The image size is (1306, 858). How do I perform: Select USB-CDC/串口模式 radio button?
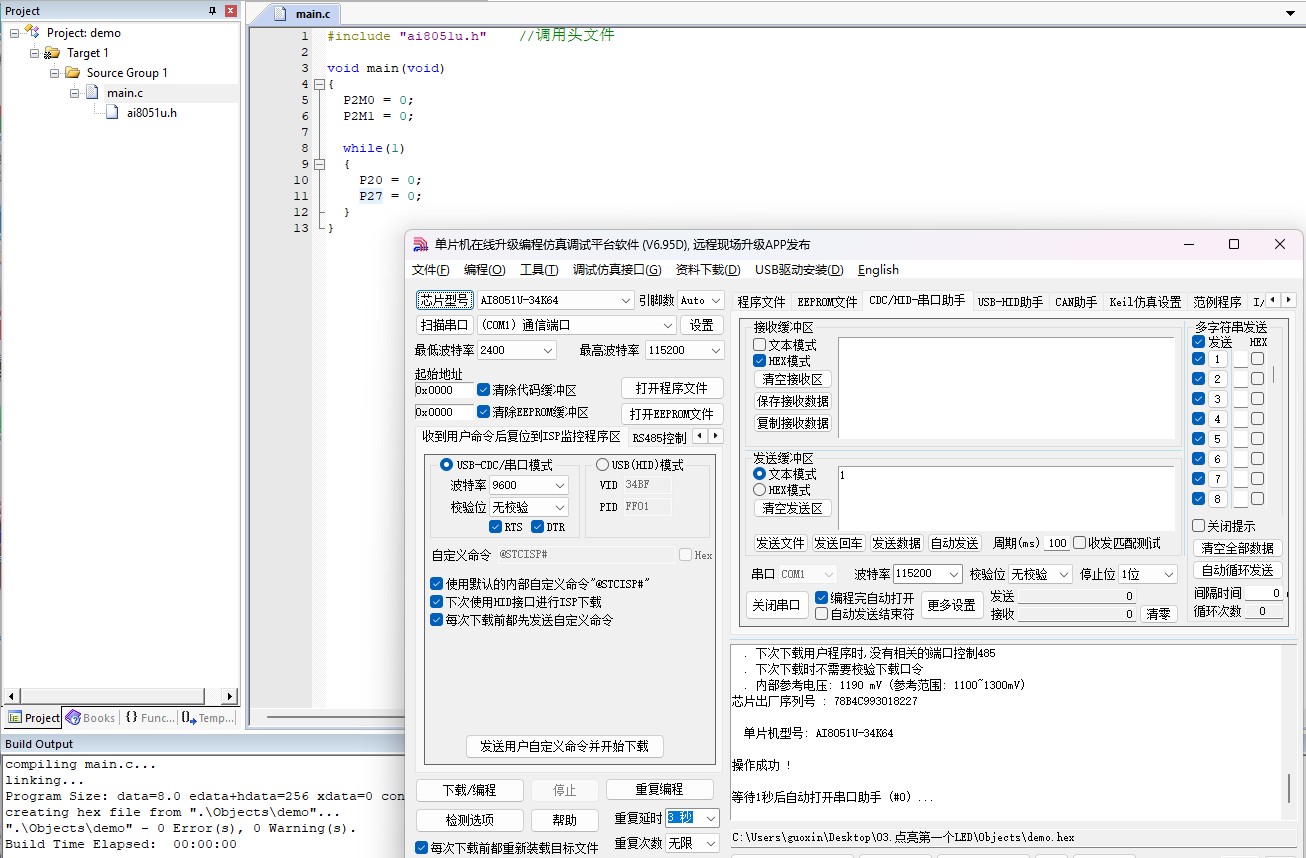447,465
